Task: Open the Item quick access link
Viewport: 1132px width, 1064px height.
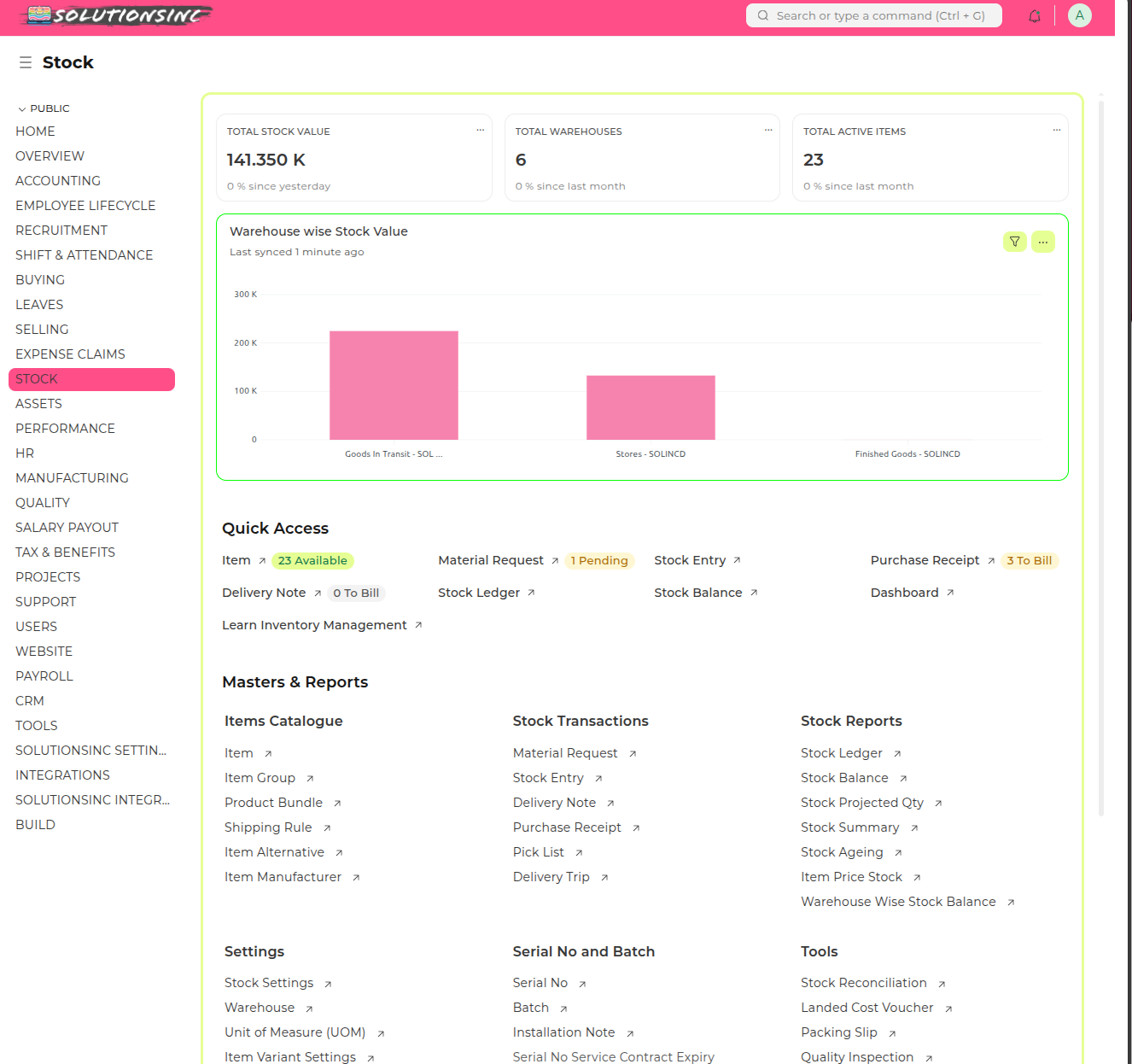Action: (x=236, y=560)
